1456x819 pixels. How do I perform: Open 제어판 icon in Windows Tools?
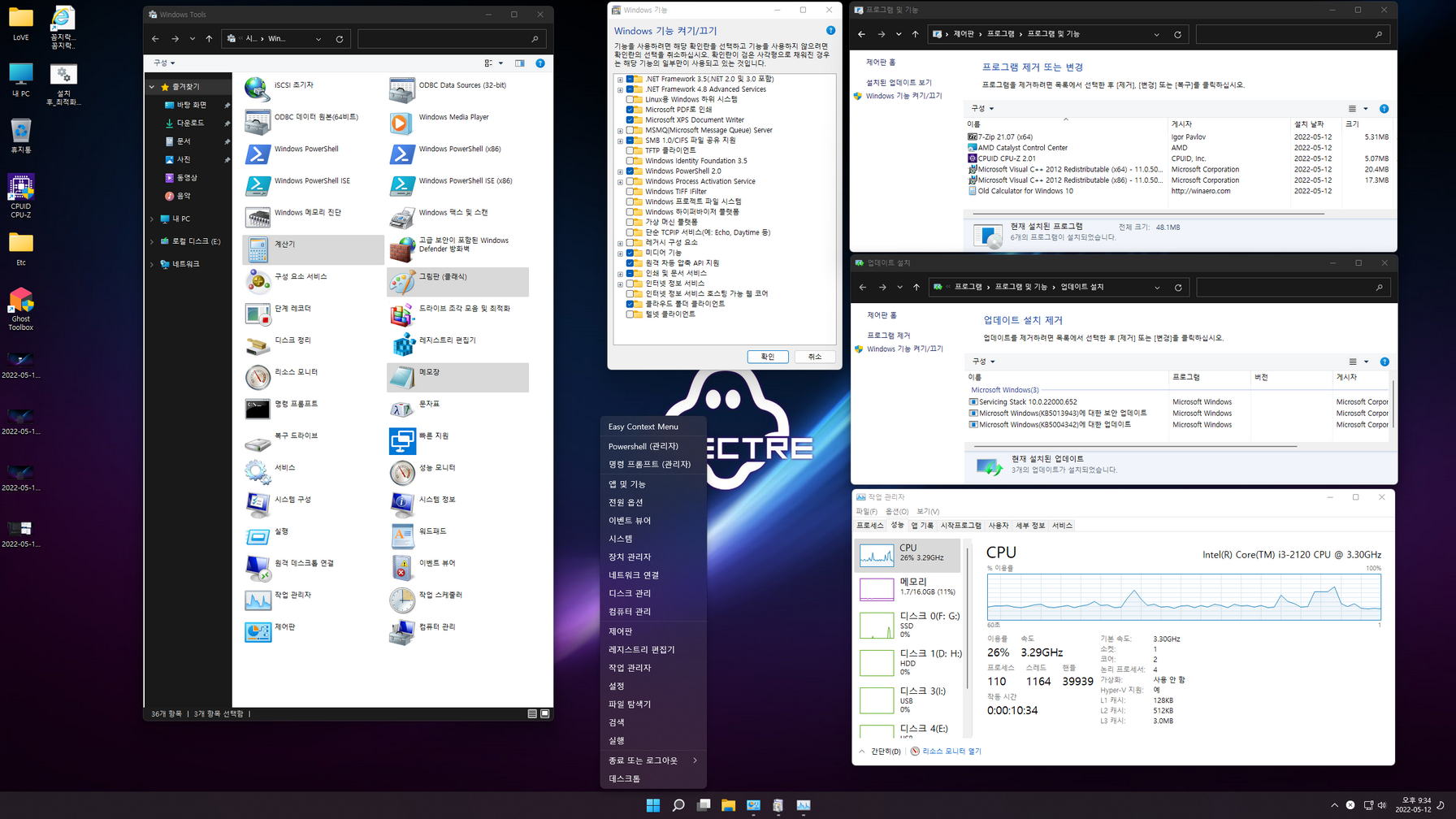click(258, 631)
